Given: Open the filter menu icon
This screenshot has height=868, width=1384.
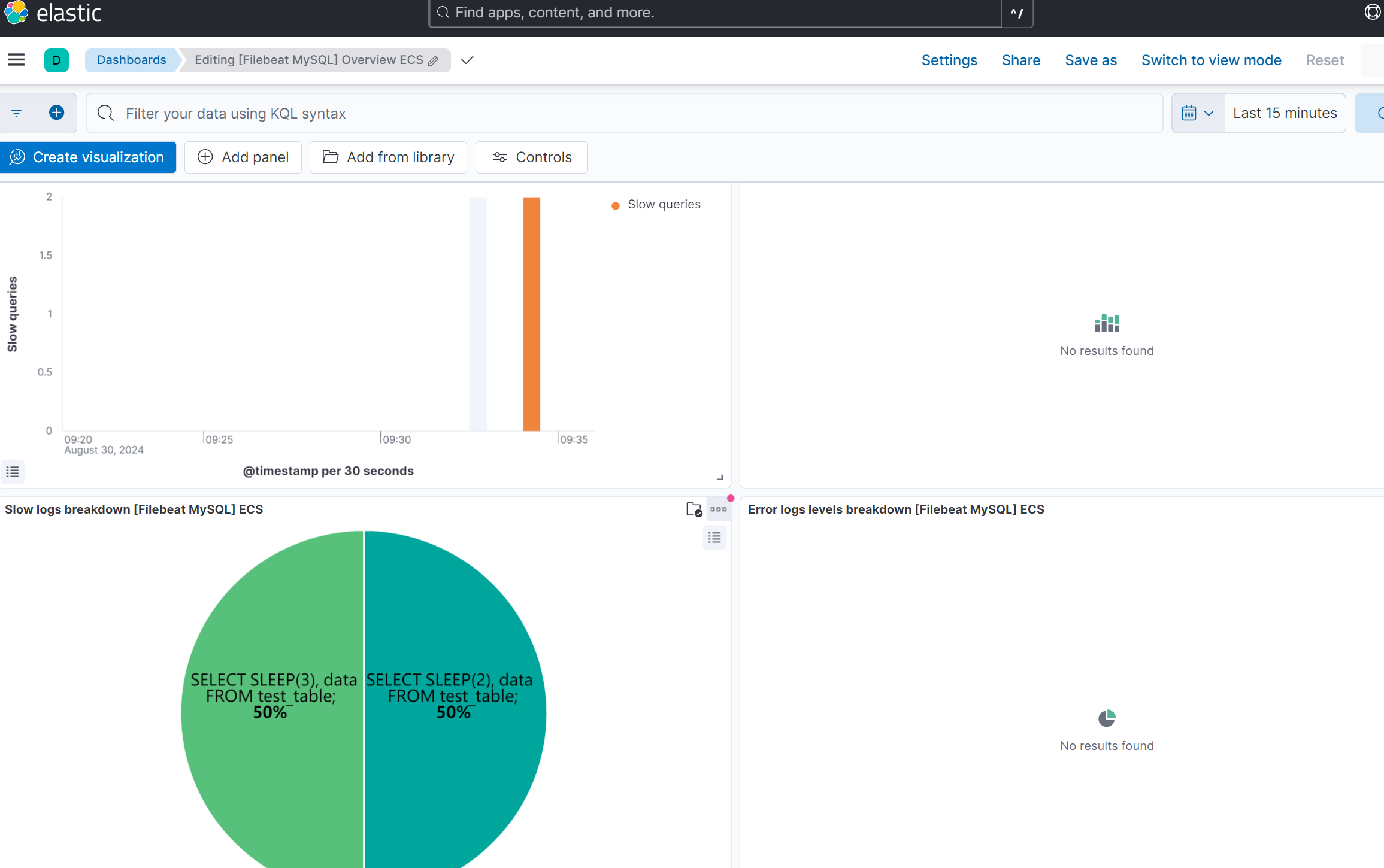Looking at the screenshot, I should coord(17,113).
